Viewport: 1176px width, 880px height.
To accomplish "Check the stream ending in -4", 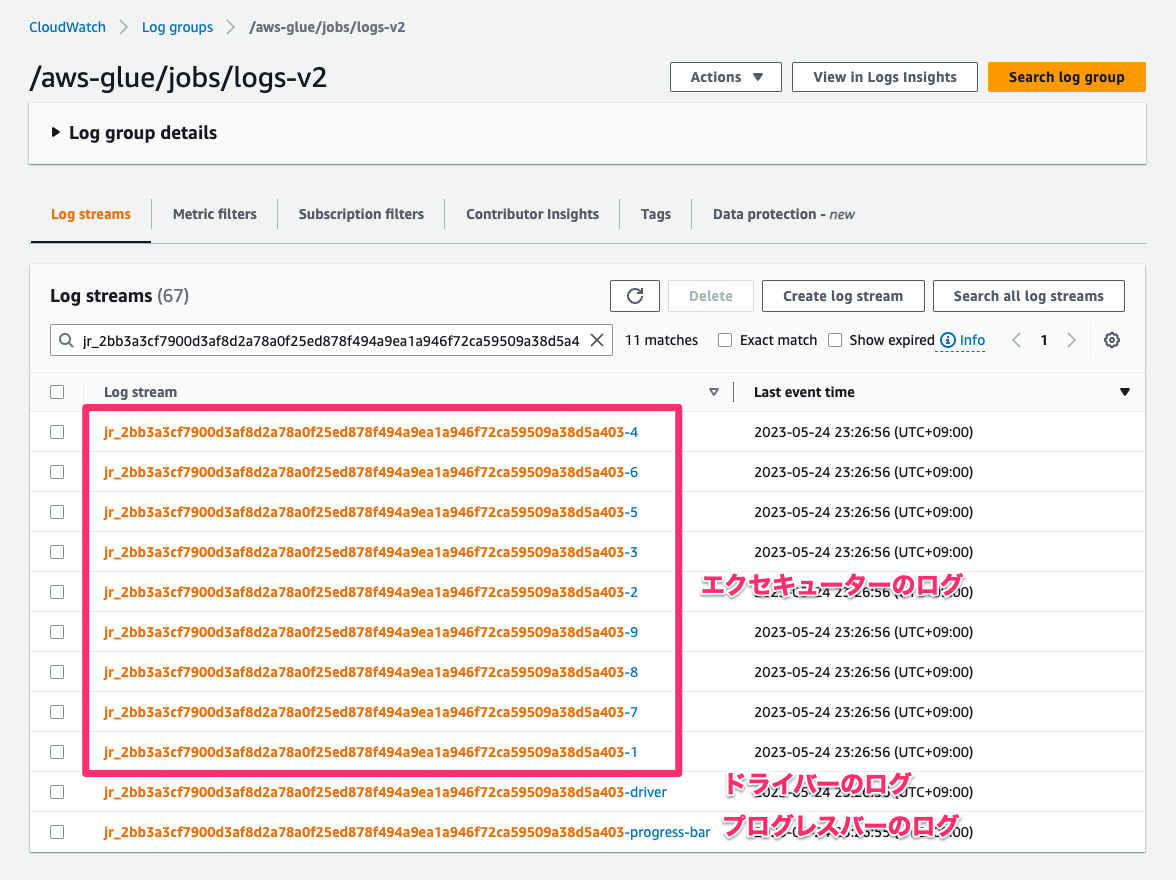I will (57, 432).
